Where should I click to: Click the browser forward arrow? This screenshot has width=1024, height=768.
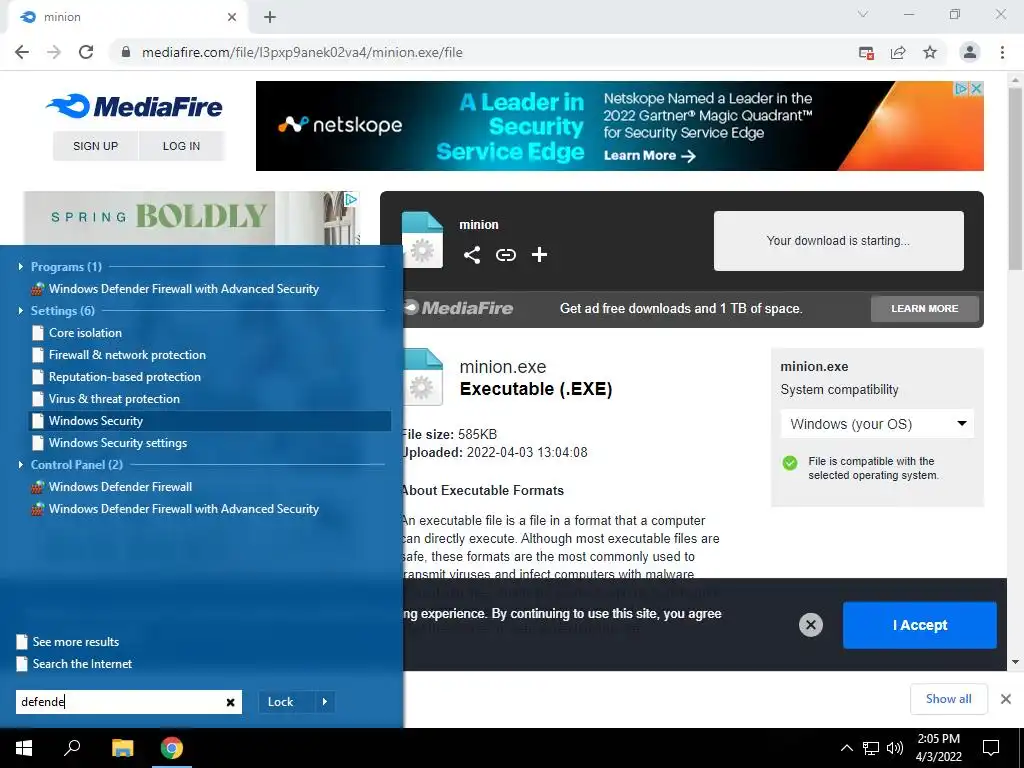point(54,52)
